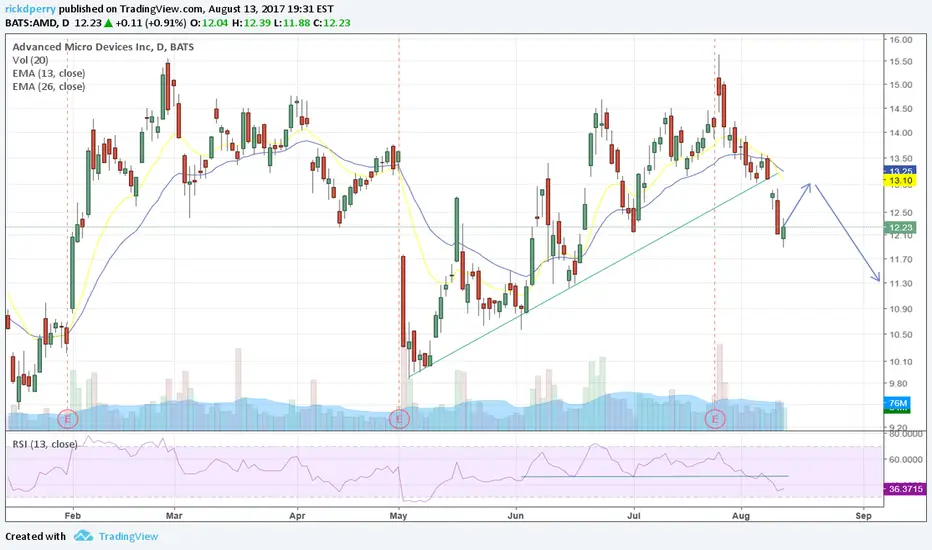This screenshot has height=550, width=932.
Task: Click the TradingView cloud logo icon
Action: [x=83, y=536]
